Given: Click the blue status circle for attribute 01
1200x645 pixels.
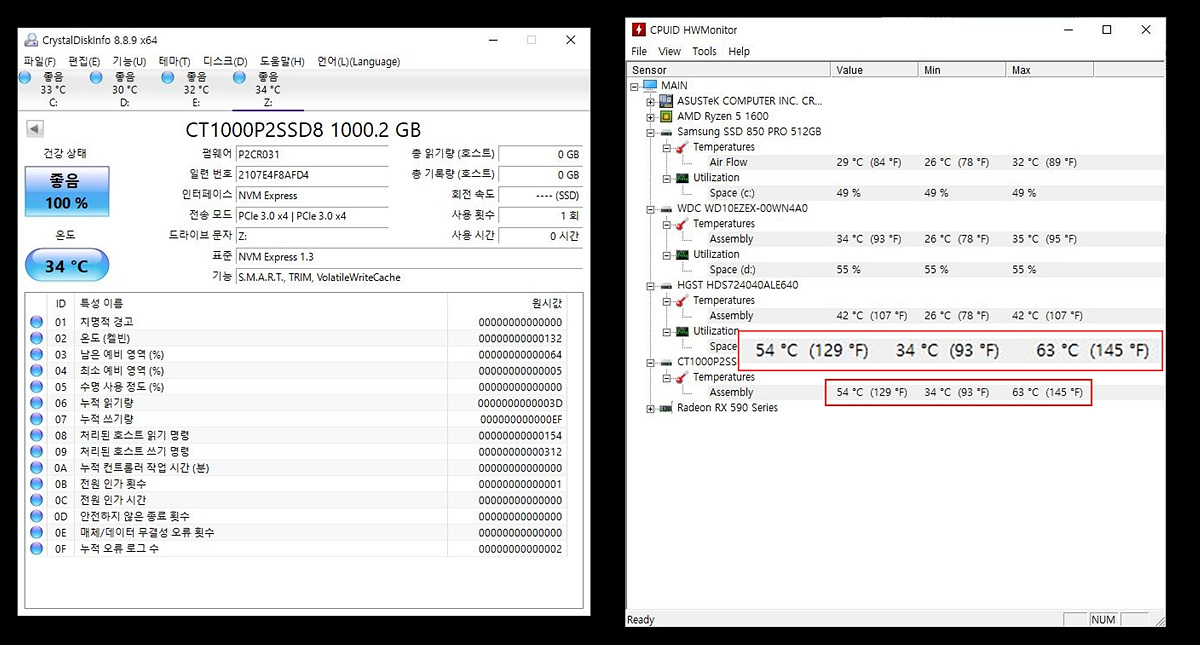Looking at the screenshot, I should tap(37, 322).
